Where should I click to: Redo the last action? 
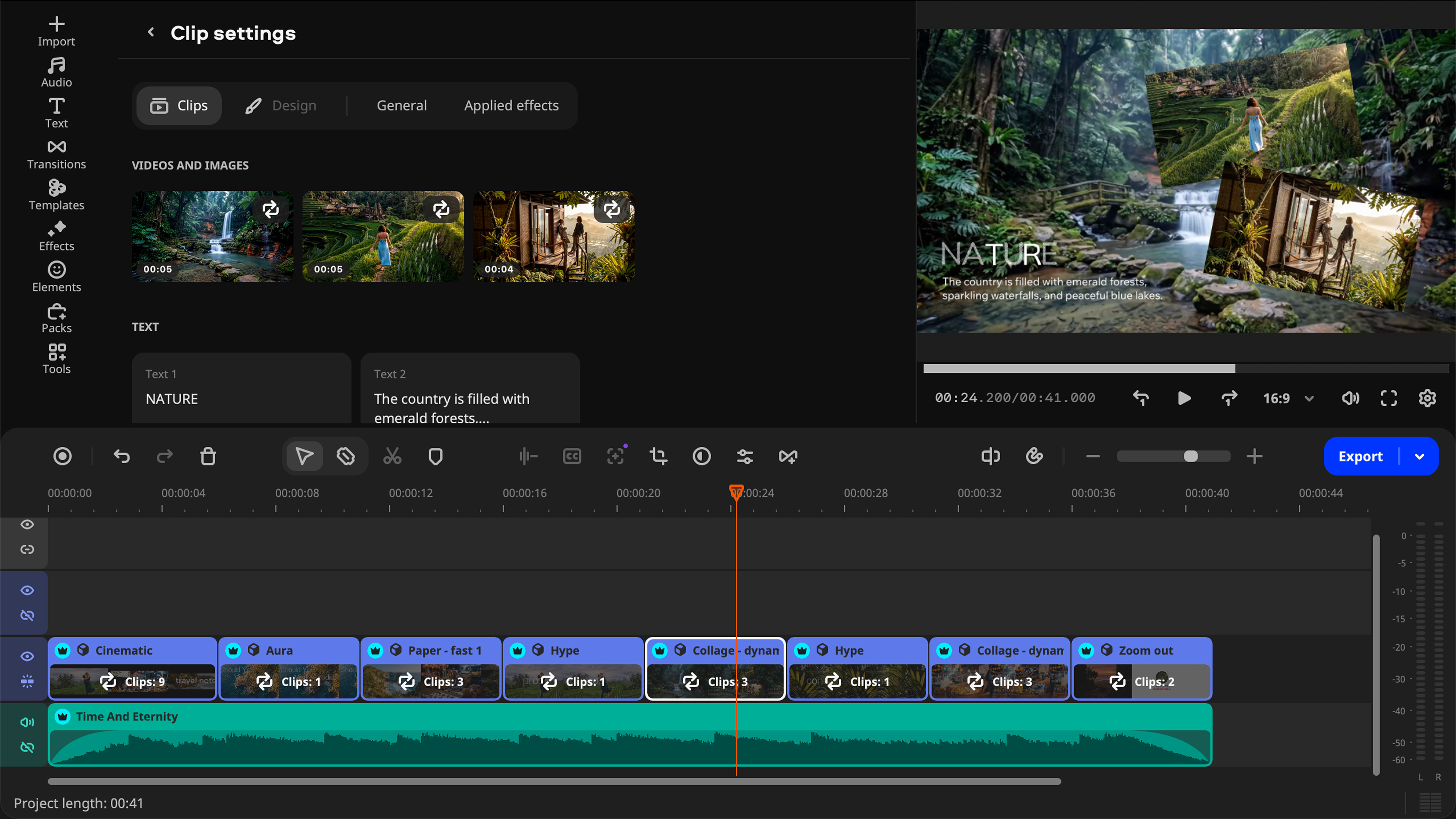[165, 456]
